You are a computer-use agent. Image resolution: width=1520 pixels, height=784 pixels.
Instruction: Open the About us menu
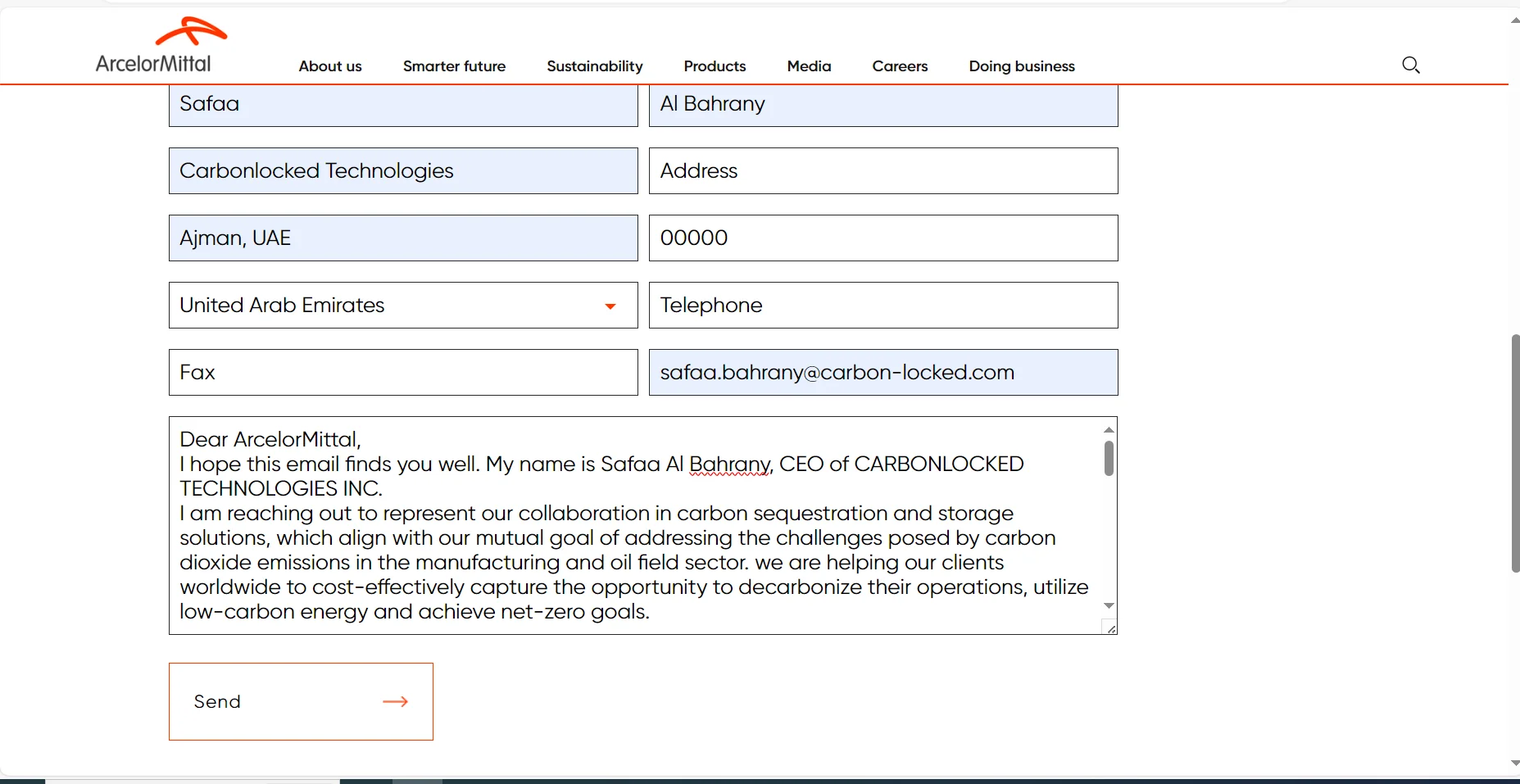[x=330, y=66]
